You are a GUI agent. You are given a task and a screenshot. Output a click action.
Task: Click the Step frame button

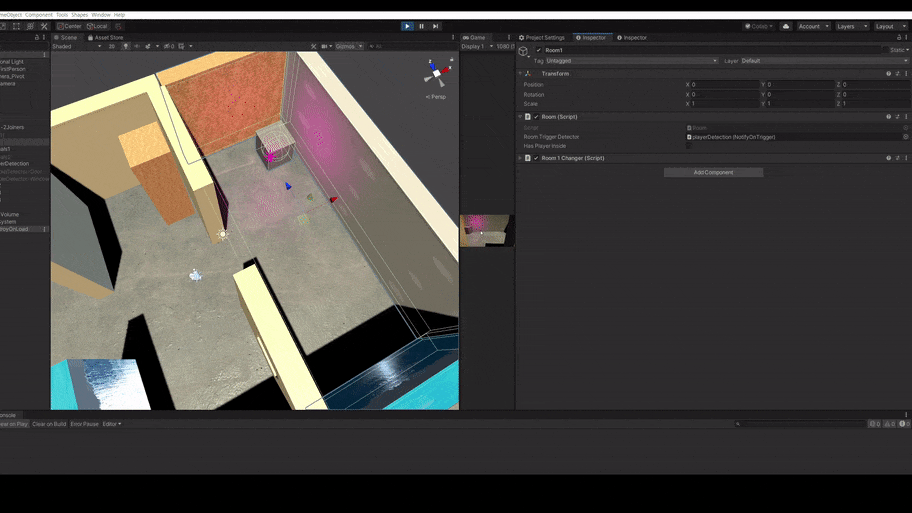(436, 26)
